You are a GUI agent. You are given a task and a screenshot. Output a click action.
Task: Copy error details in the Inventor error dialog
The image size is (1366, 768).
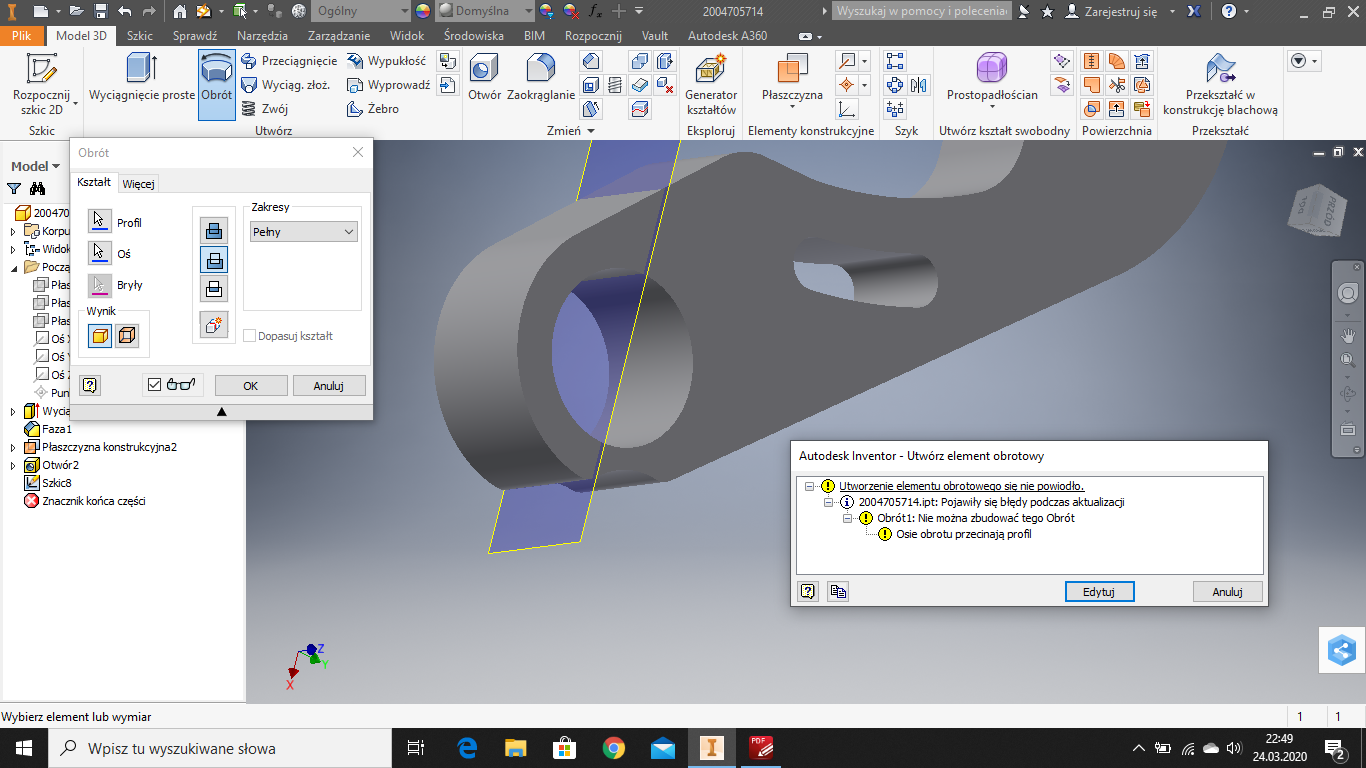(839, 591)
